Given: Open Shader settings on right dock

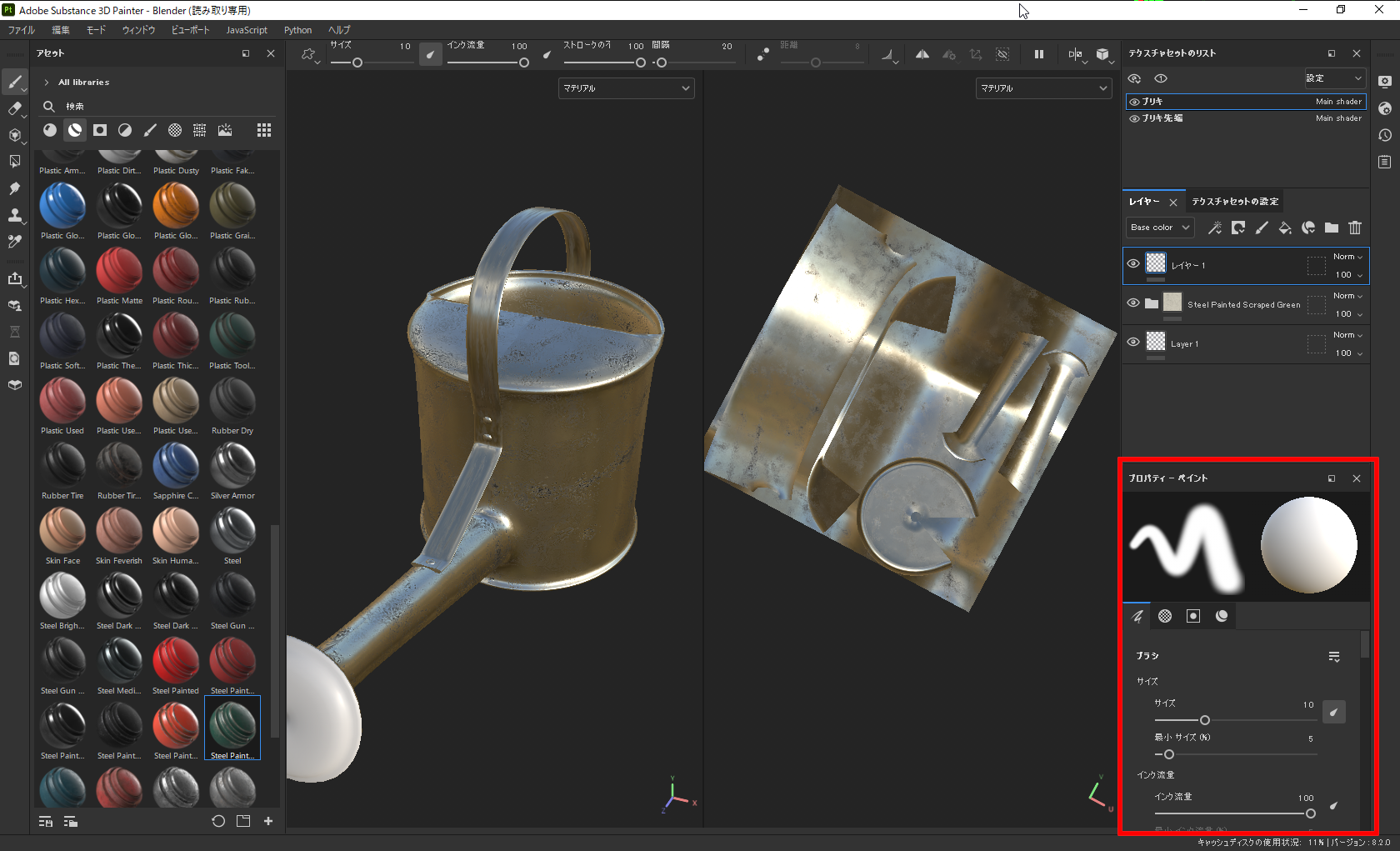Looking at the screenshot, I should (1385, 108).
